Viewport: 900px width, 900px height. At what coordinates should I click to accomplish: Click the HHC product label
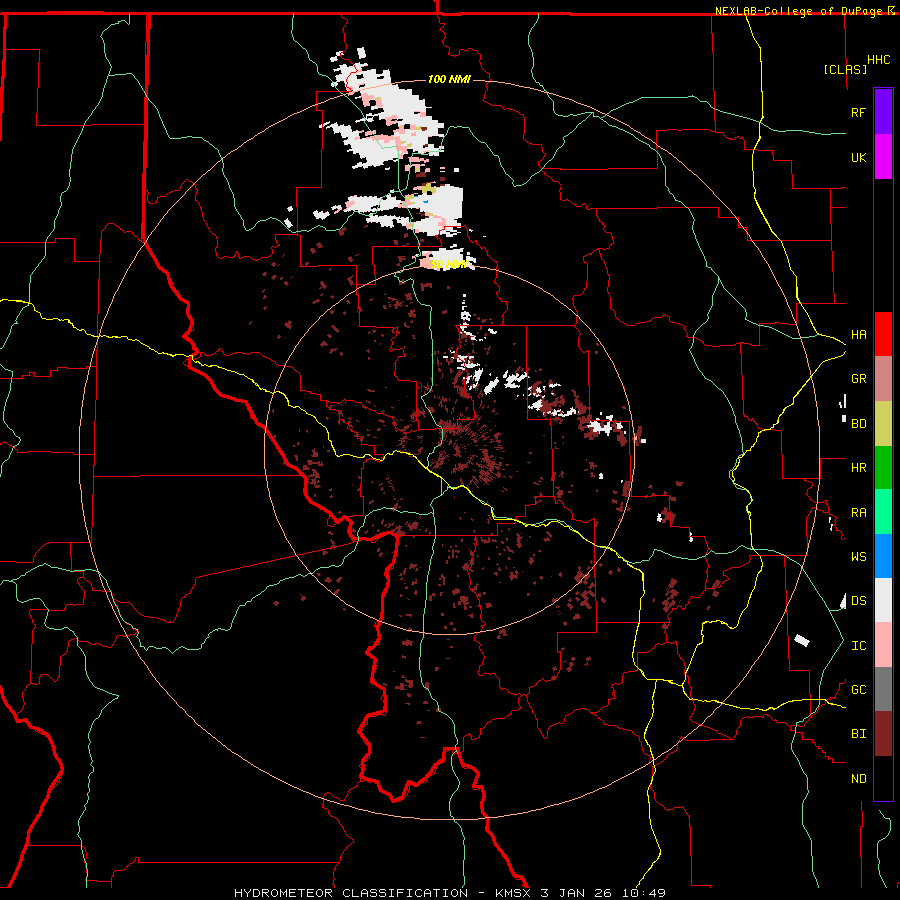pyautogui.click(x=878, y=60)
